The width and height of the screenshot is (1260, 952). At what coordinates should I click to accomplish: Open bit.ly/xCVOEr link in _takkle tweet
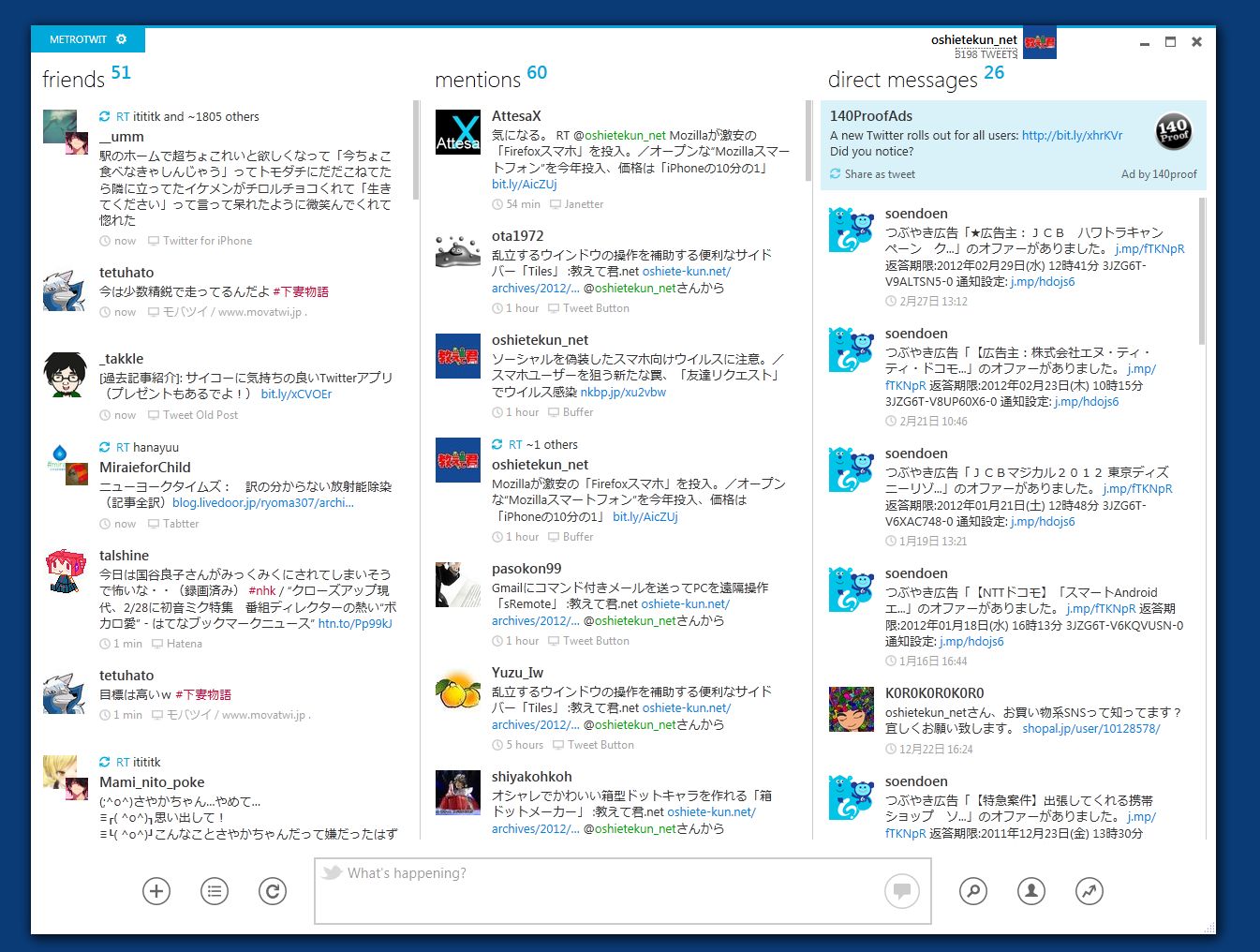pyautogui.click(x=296, y=394)
